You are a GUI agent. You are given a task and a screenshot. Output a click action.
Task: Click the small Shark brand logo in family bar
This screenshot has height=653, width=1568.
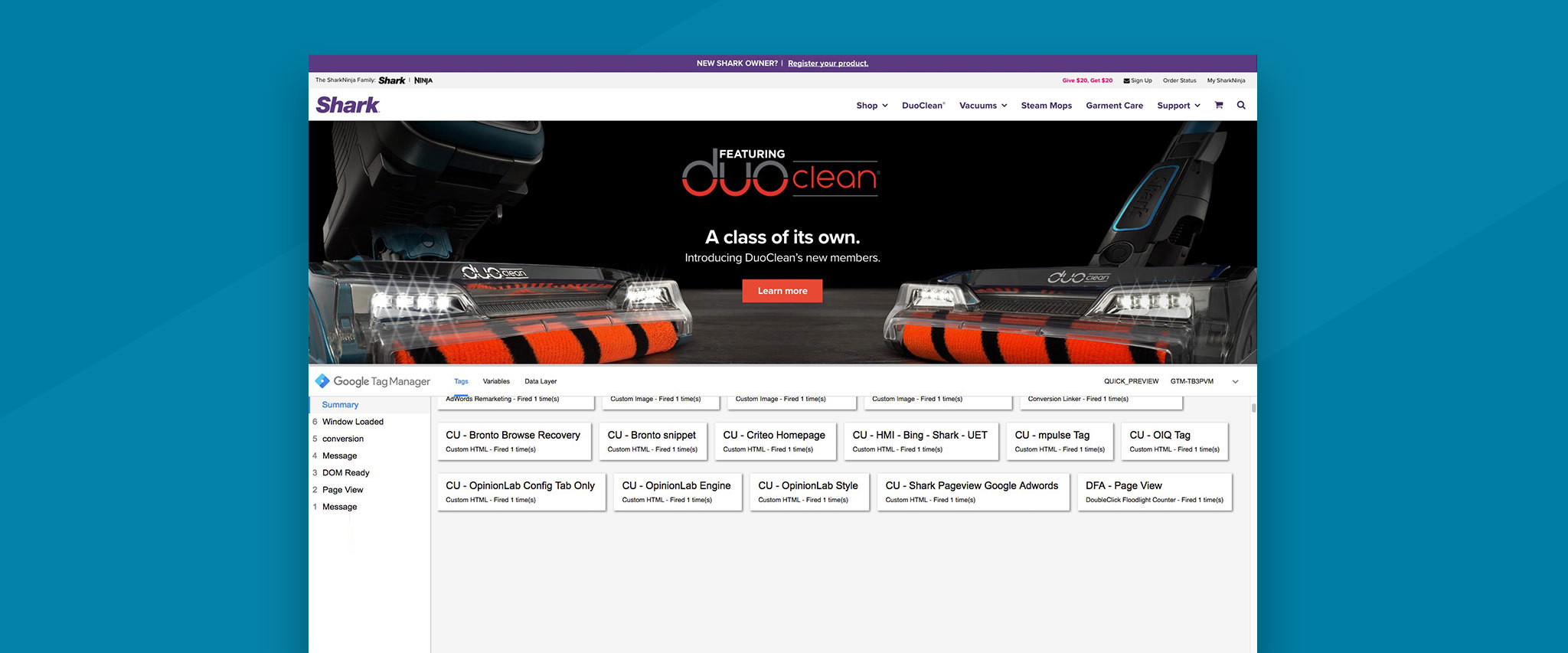click(392, 80)
